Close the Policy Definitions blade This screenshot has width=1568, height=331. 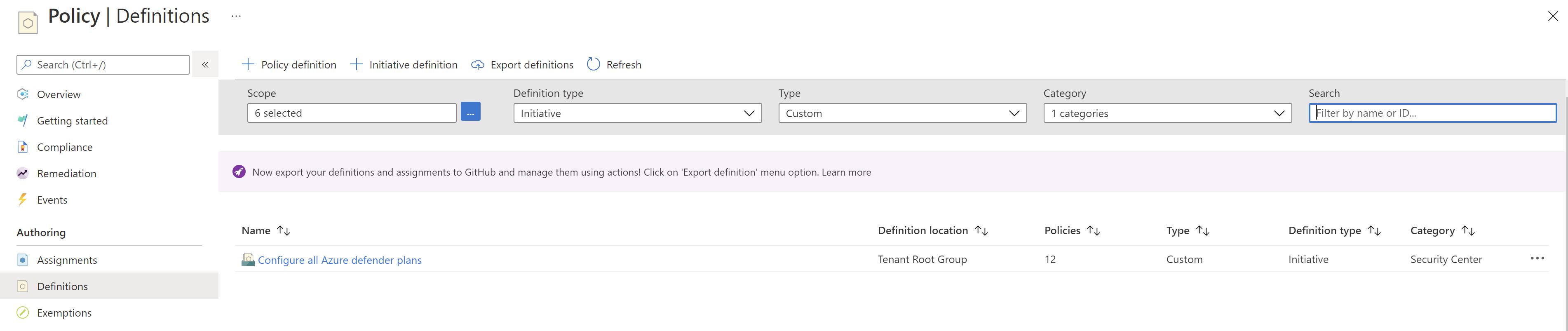1553,16
